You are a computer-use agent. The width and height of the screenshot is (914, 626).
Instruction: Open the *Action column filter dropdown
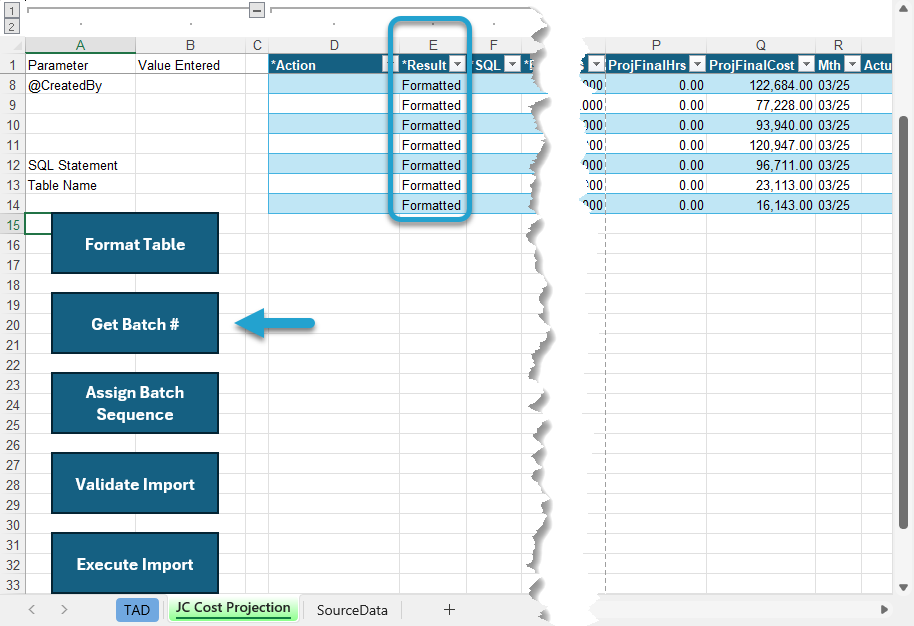click(x=388, y=64)
